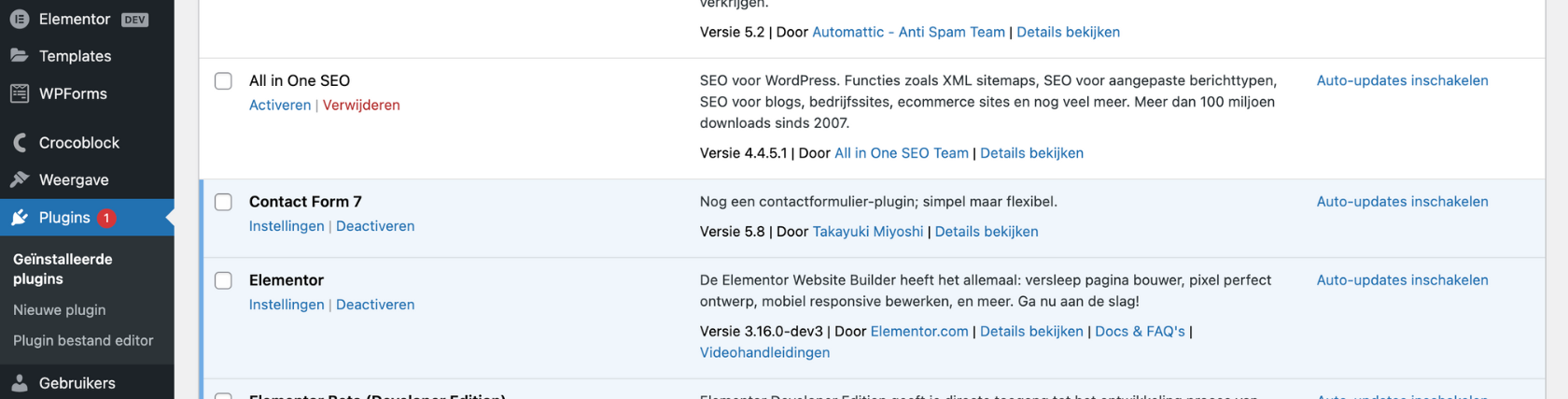The width and height of the screenshot is (1568, 399).
Task: Click the Plugins plug icon
Action: 20,218
